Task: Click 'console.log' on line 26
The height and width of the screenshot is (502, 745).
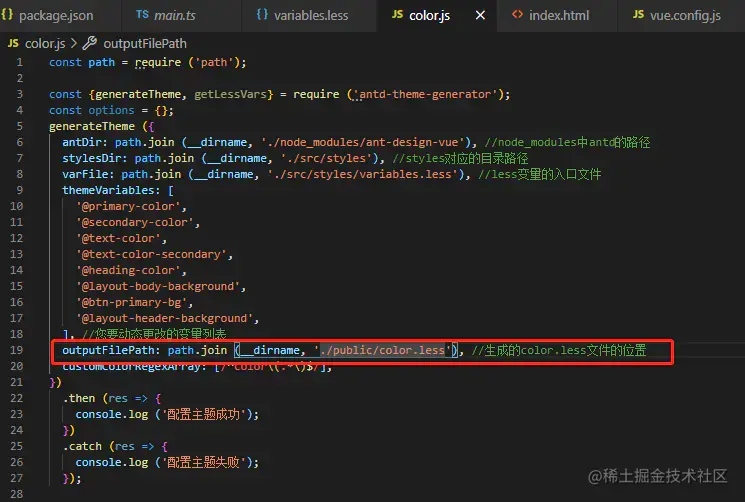Action: 112,462
